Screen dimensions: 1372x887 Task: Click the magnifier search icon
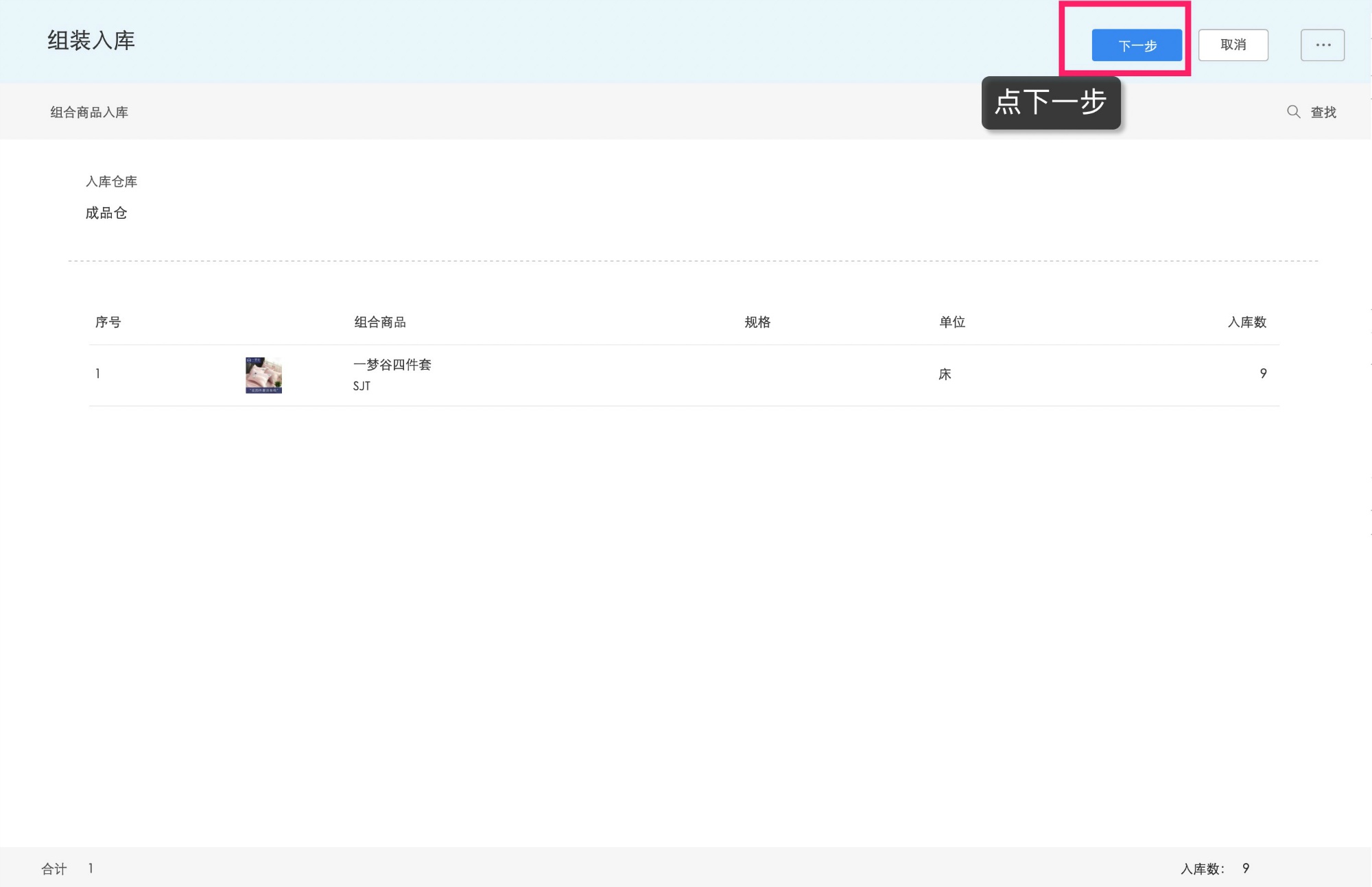click(1293, 112)
